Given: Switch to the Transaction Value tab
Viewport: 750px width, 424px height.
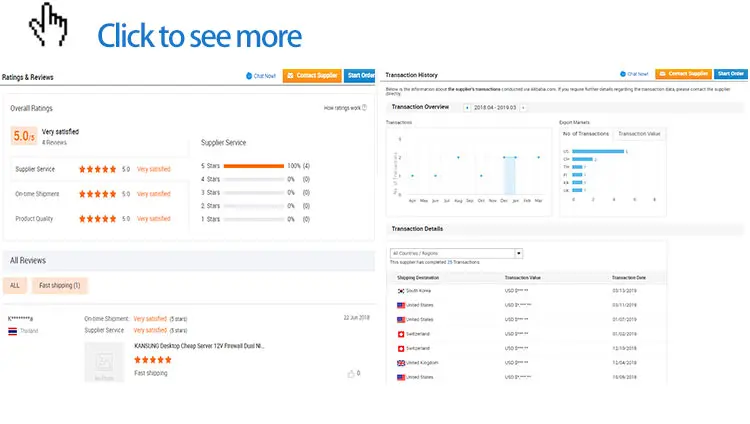Looking at the screenshot, I should tap(640, 133).
